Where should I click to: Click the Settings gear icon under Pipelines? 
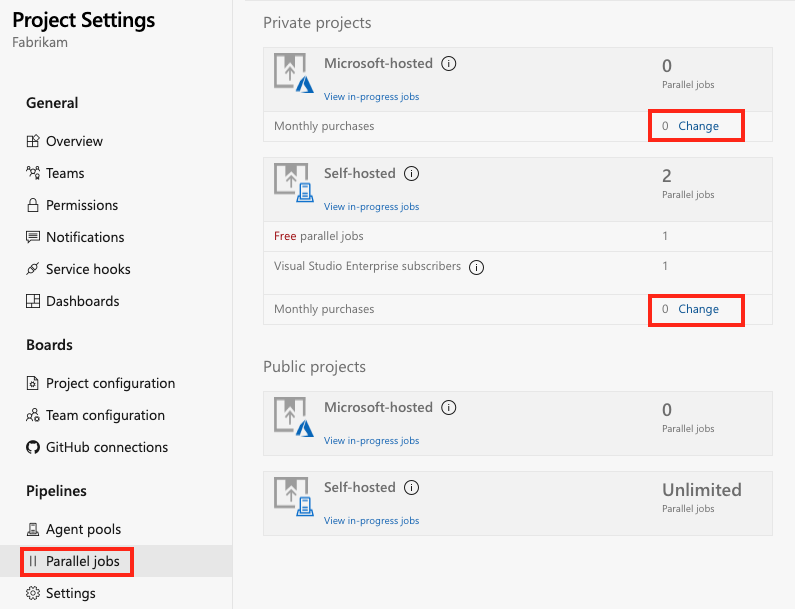tap(33, 593)
